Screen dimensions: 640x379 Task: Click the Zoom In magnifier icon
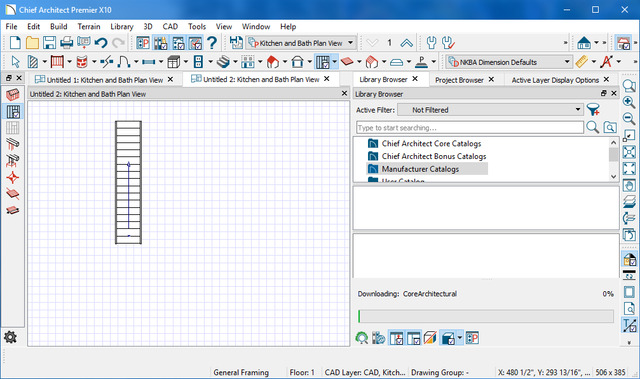(629, 102)
